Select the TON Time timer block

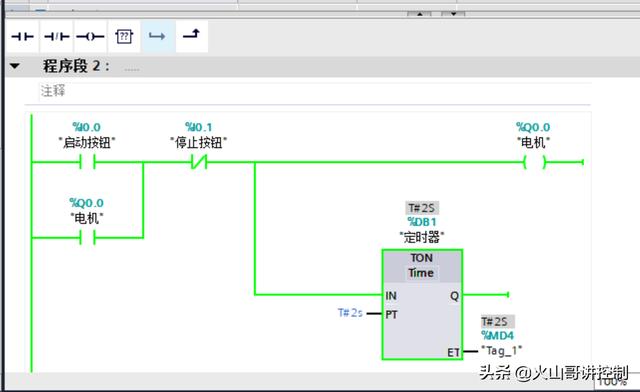[422, 304]
